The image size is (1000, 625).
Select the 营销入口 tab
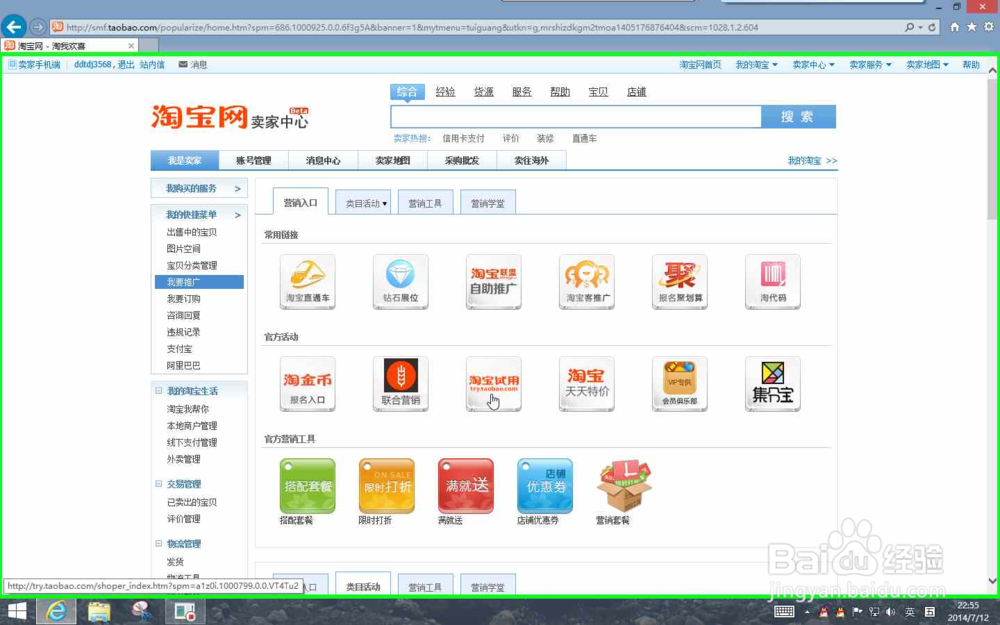click(x=300, y=202)
